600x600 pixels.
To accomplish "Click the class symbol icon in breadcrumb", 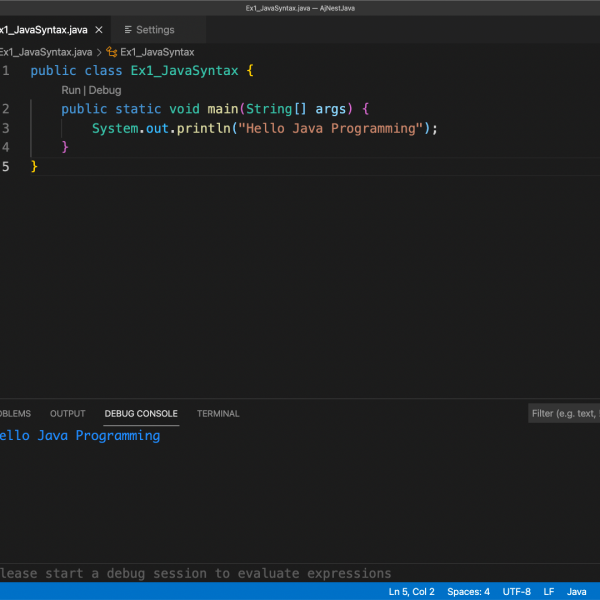I will (x=112, y=52).
